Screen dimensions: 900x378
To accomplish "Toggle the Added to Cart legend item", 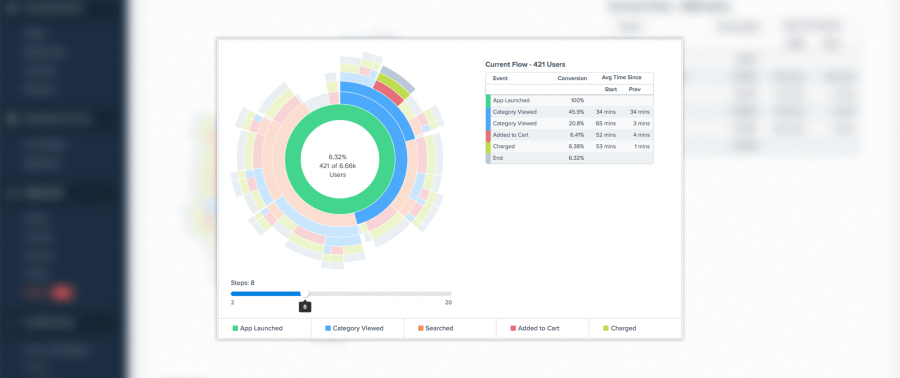I will pos(535,329).
